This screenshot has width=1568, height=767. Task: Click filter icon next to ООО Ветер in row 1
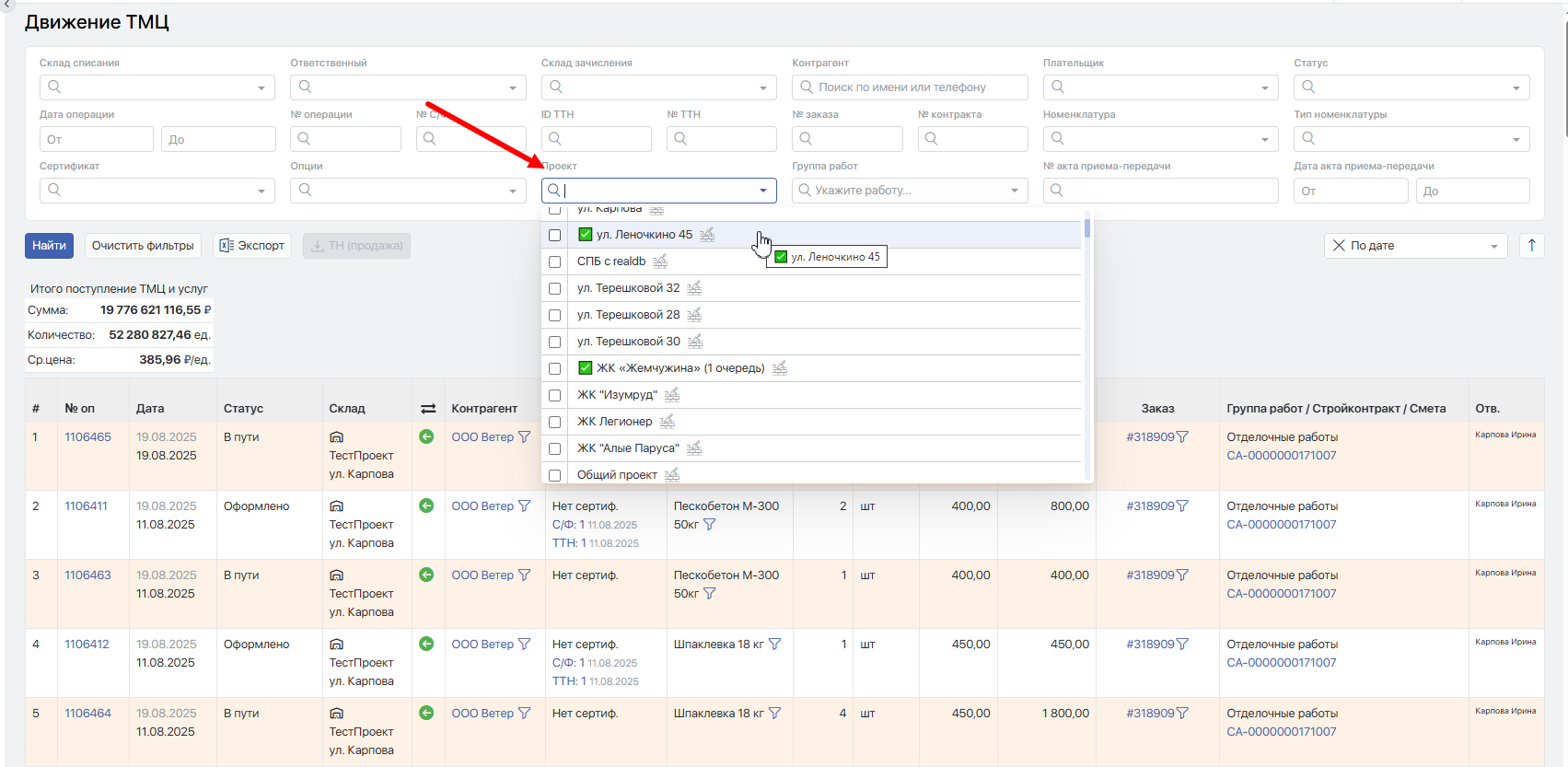(x=524, y=437)
